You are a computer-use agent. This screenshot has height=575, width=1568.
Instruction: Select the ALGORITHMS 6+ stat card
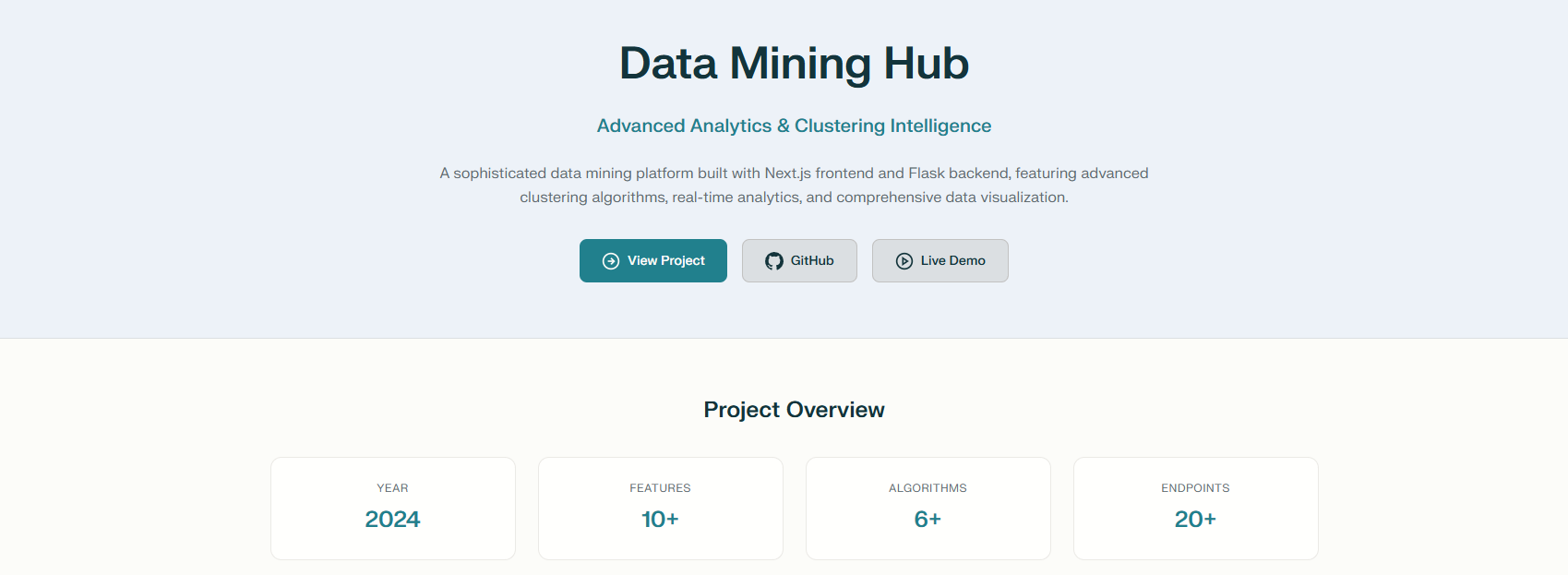(928, 508)
